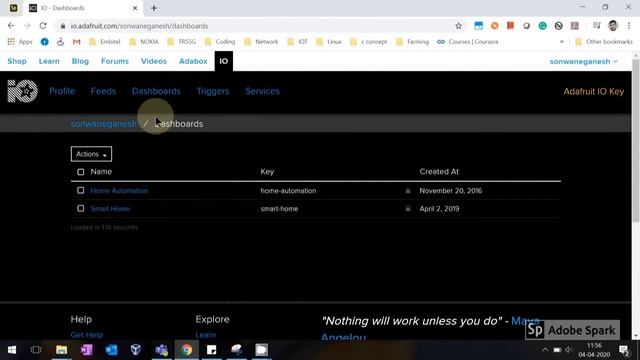
Task: Open reading list extension icon
Action: point(596,26)
